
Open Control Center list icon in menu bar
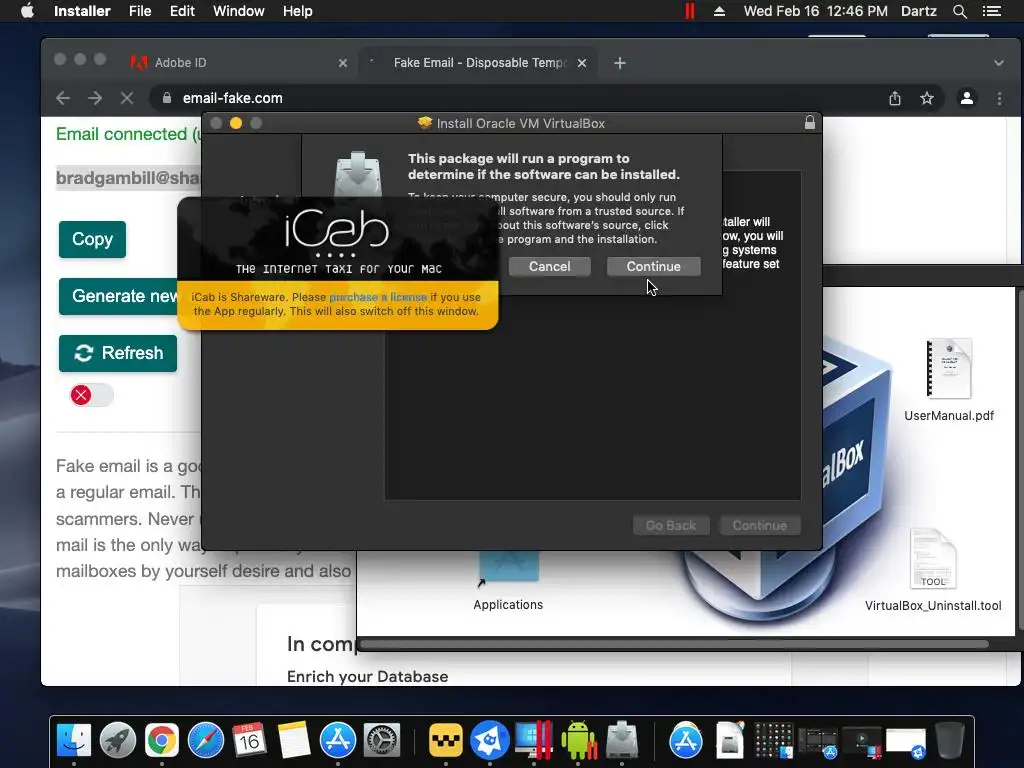[x=991, y=11]
